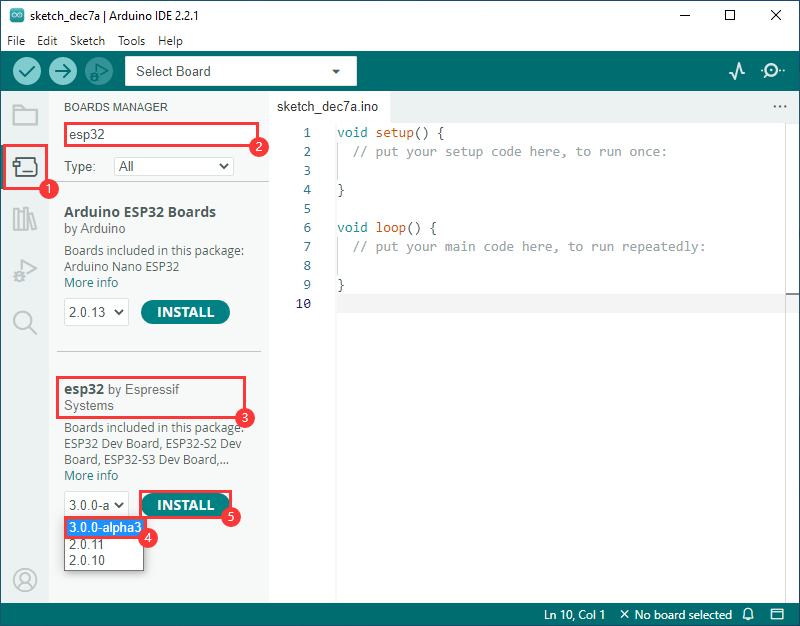Open More info for Arduino ESP32 Boards
This screenshot has height=626, width=800.
pyautogui.click(x=91, y=283)
